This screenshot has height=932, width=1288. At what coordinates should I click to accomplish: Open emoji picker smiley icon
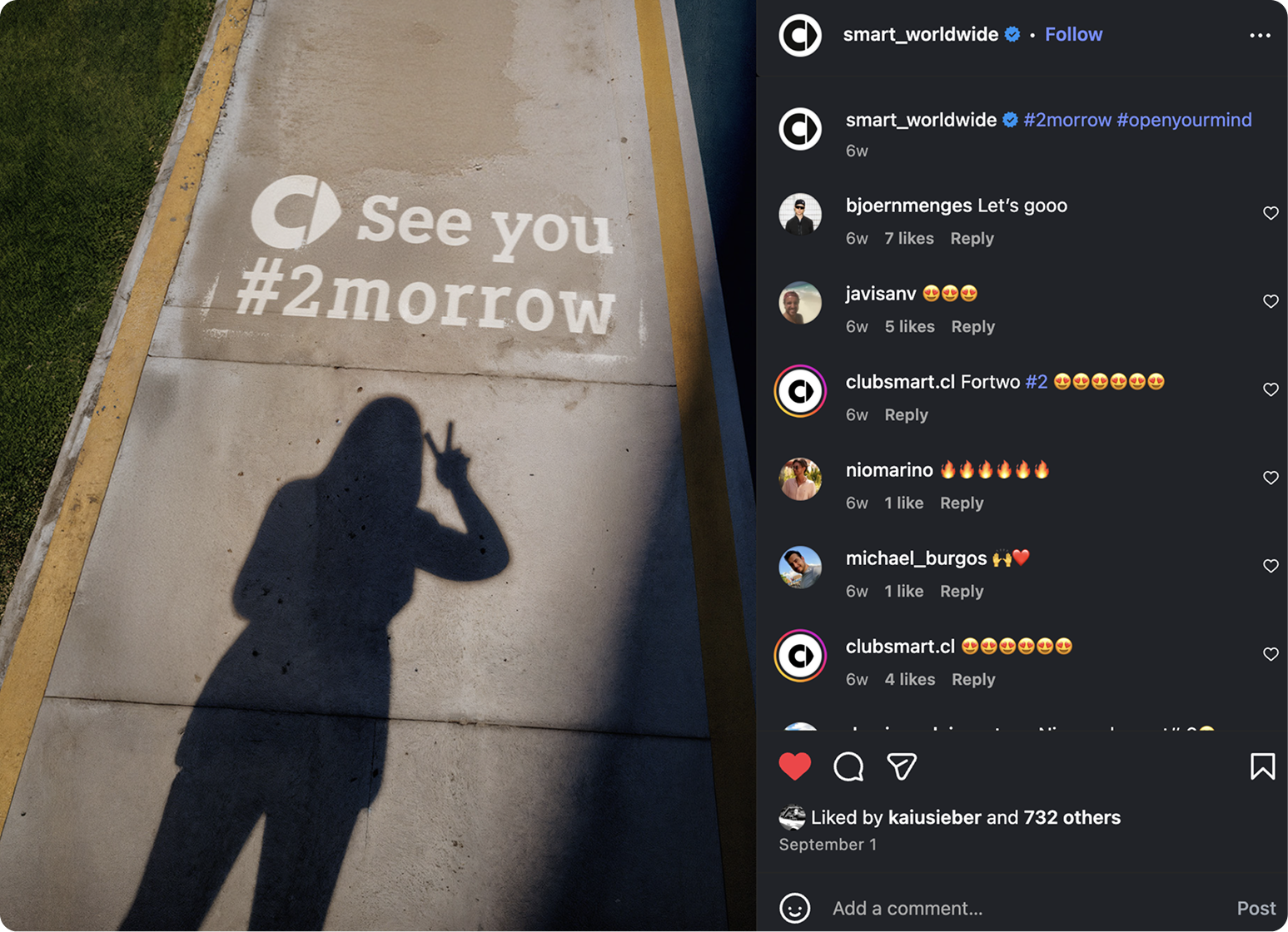pyautogui.click(x=794, y=908)
